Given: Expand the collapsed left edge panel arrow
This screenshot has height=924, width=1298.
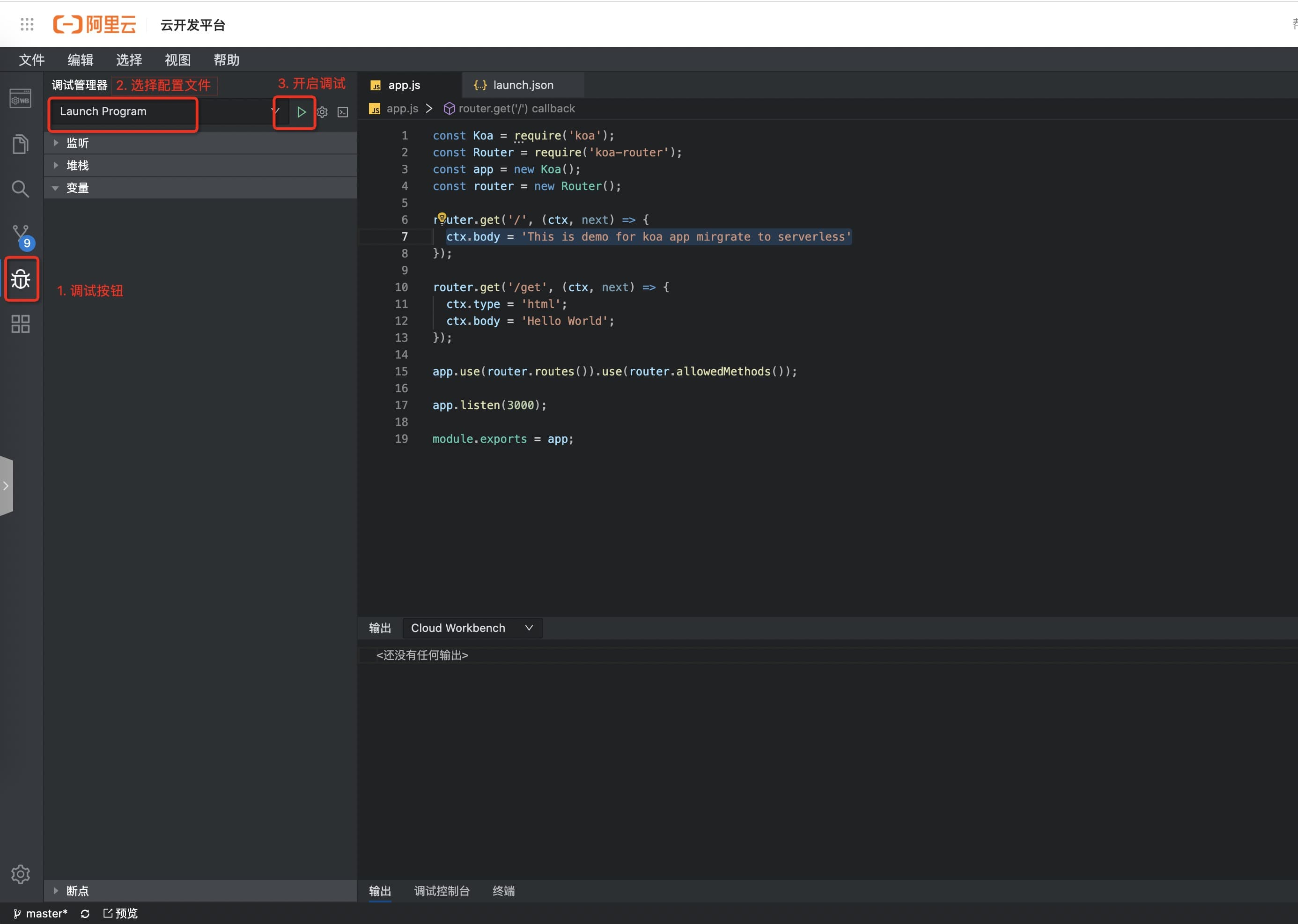Looking at the screenshot, I should pos(6,486).
